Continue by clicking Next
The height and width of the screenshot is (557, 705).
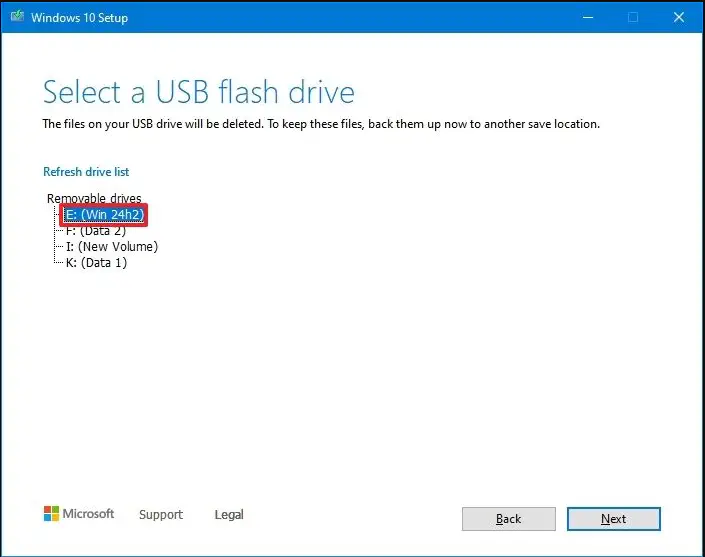pos(614,519)
